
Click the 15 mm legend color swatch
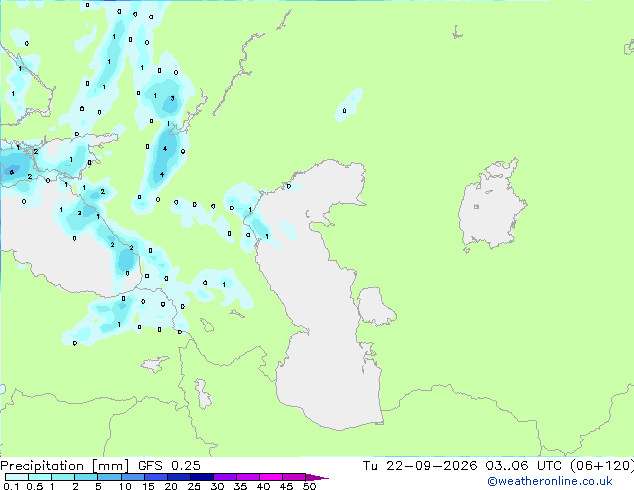[x=156, y=477]
